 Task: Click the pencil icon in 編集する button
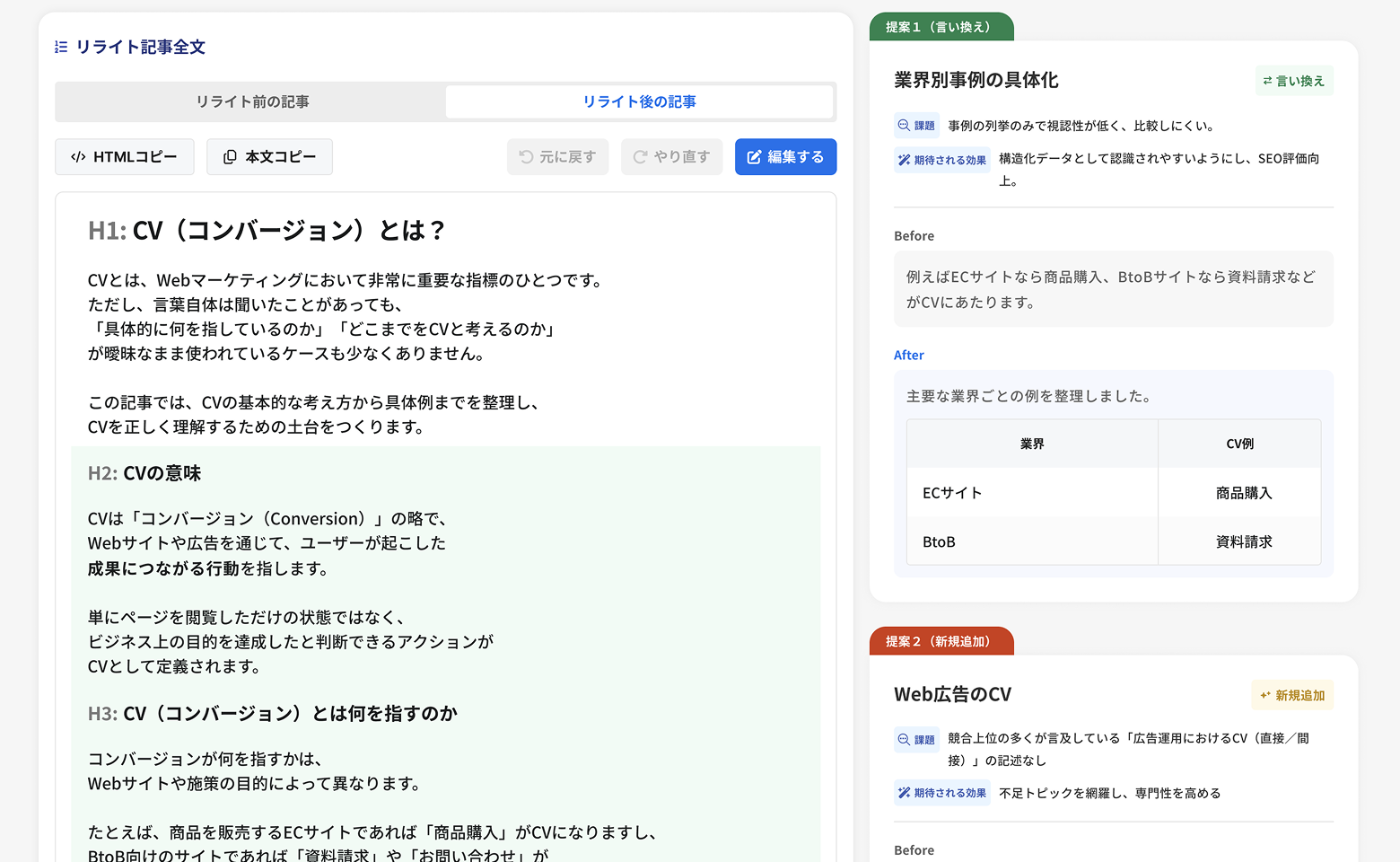[754, 157]
